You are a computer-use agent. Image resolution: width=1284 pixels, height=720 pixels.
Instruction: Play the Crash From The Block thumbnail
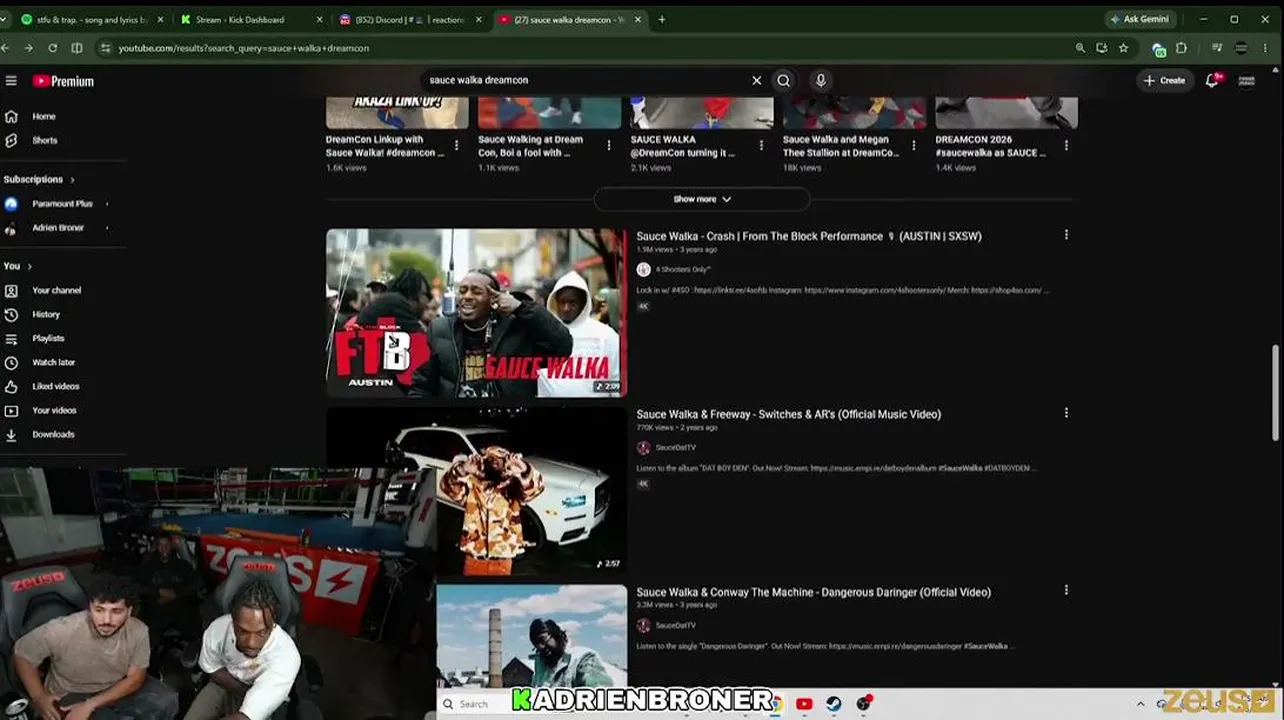(x=476, y=313)
